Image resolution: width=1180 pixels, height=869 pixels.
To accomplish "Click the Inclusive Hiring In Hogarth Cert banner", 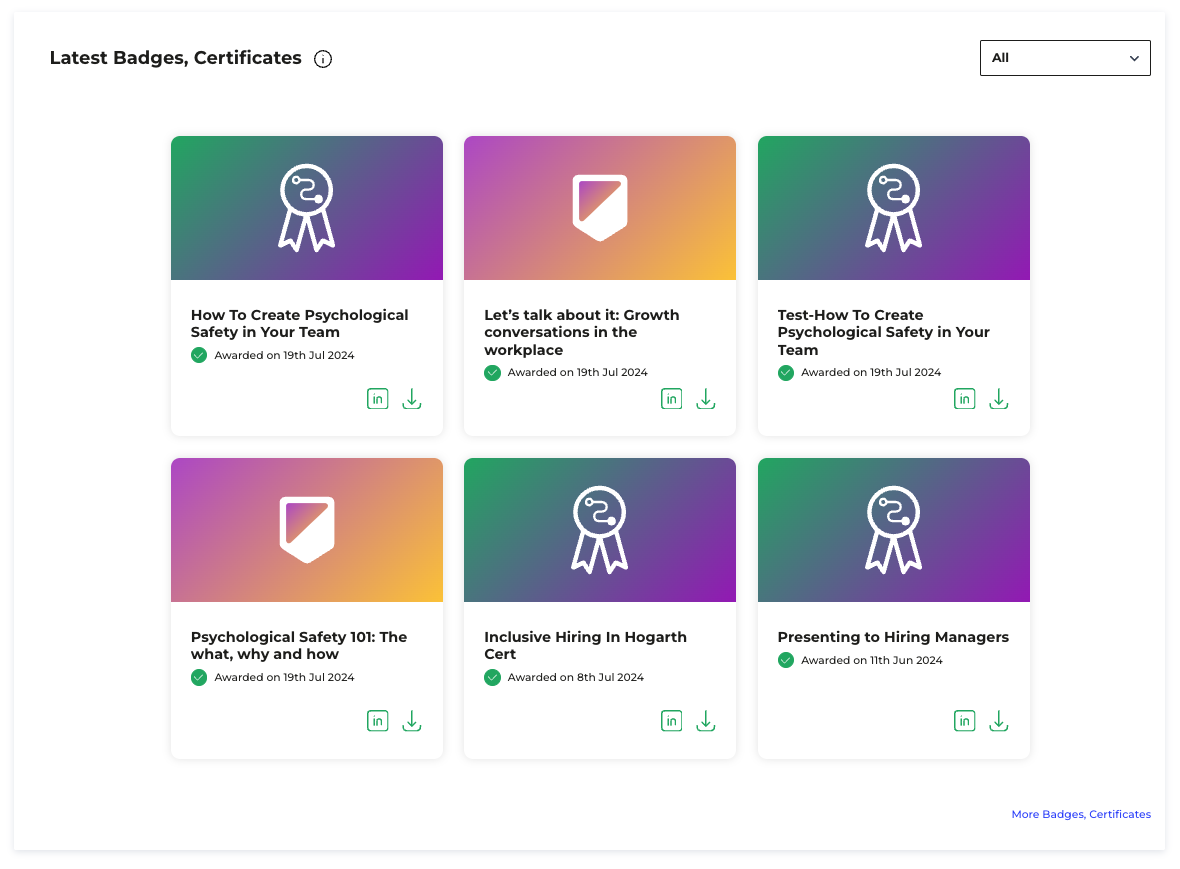I will (600, 530).
